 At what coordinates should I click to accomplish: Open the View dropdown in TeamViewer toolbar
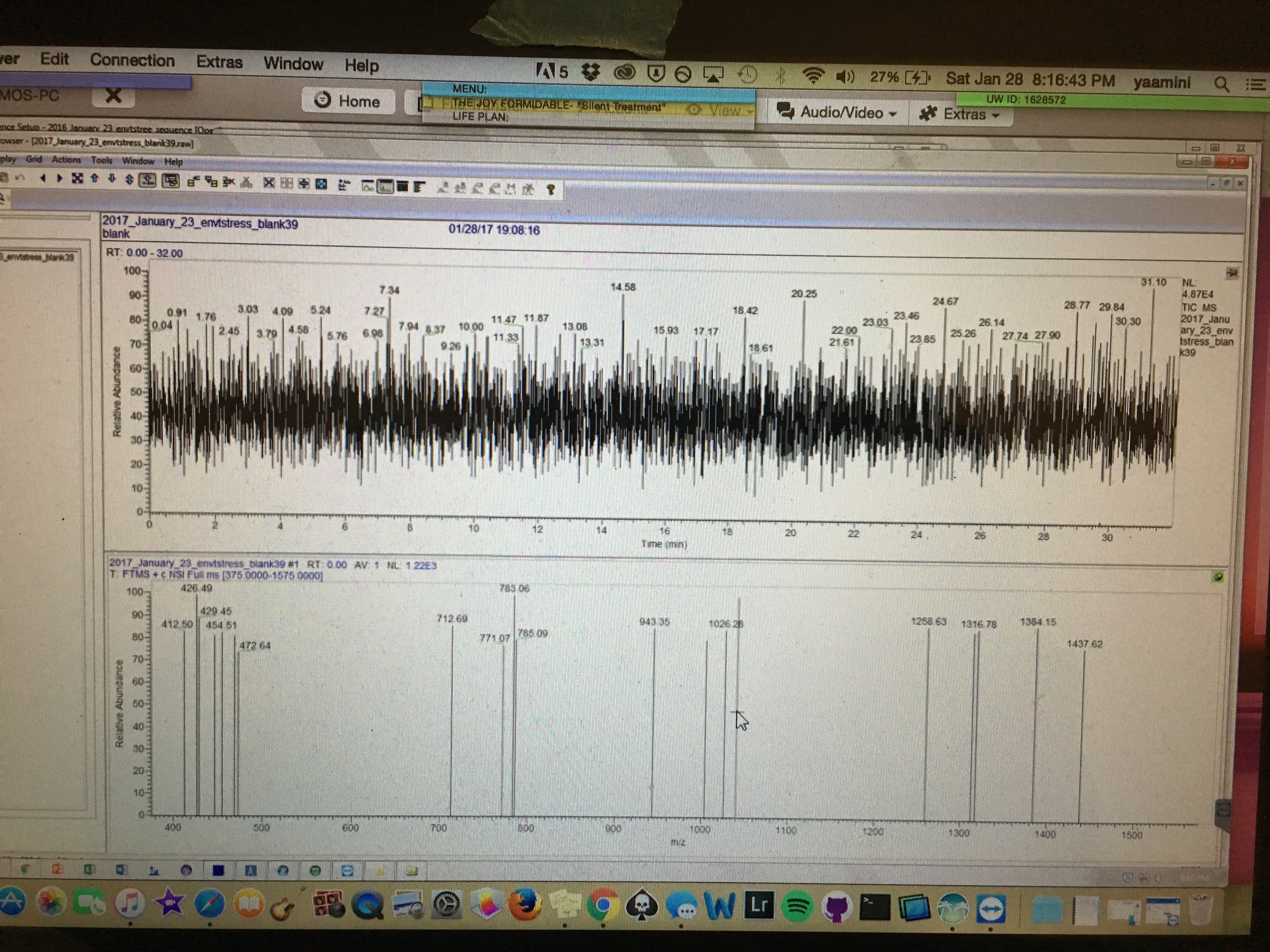coord(722,110)
